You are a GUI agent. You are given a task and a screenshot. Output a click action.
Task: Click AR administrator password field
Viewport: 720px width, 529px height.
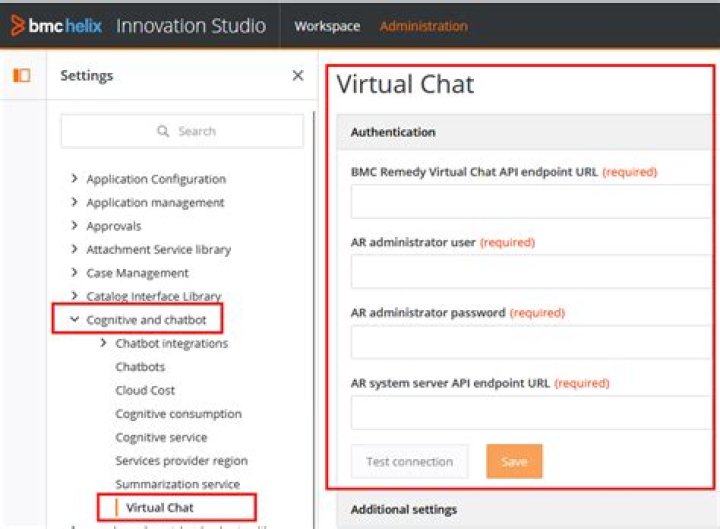(x=530, y=342)
